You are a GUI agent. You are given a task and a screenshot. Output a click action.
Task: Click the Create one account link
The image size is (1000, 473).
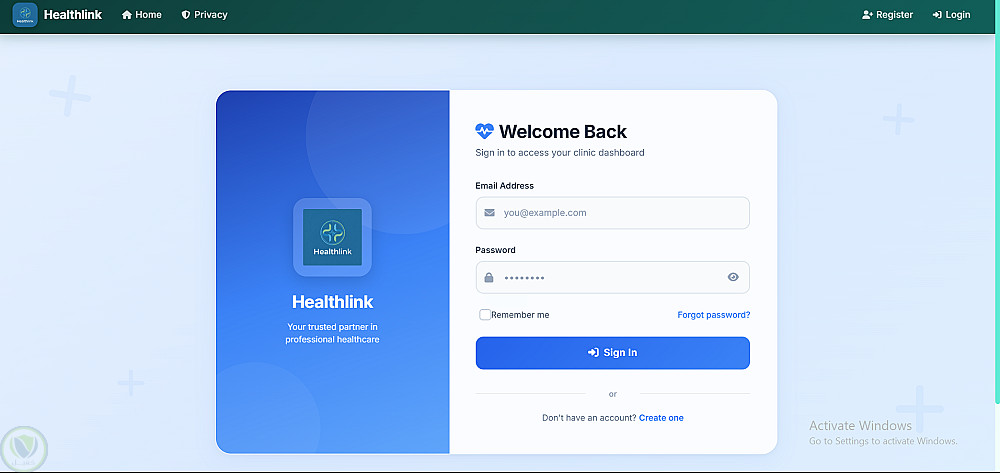661,418
